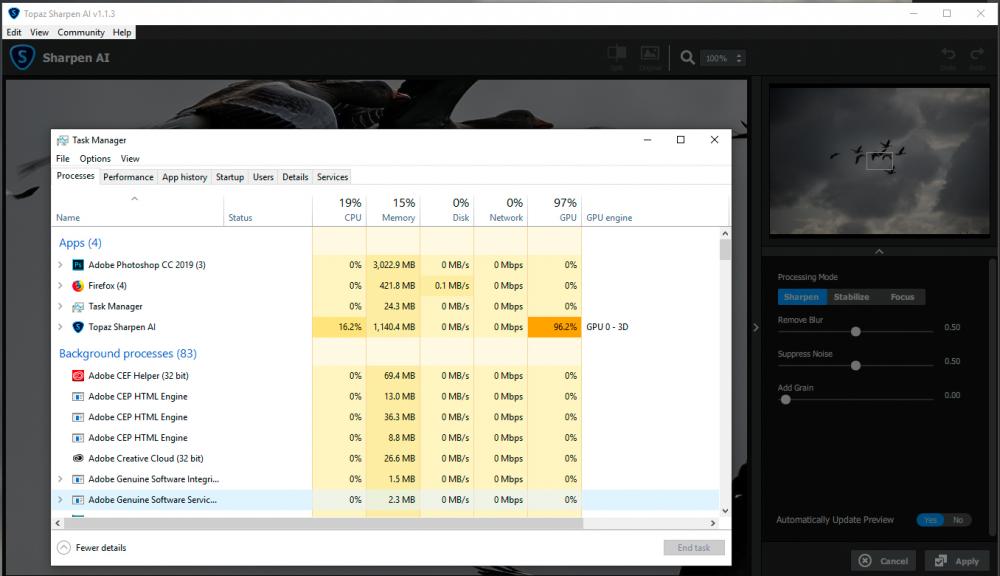Click the Split view icon in Sharpen AI
1000x576 pixels.
(617, 54)
